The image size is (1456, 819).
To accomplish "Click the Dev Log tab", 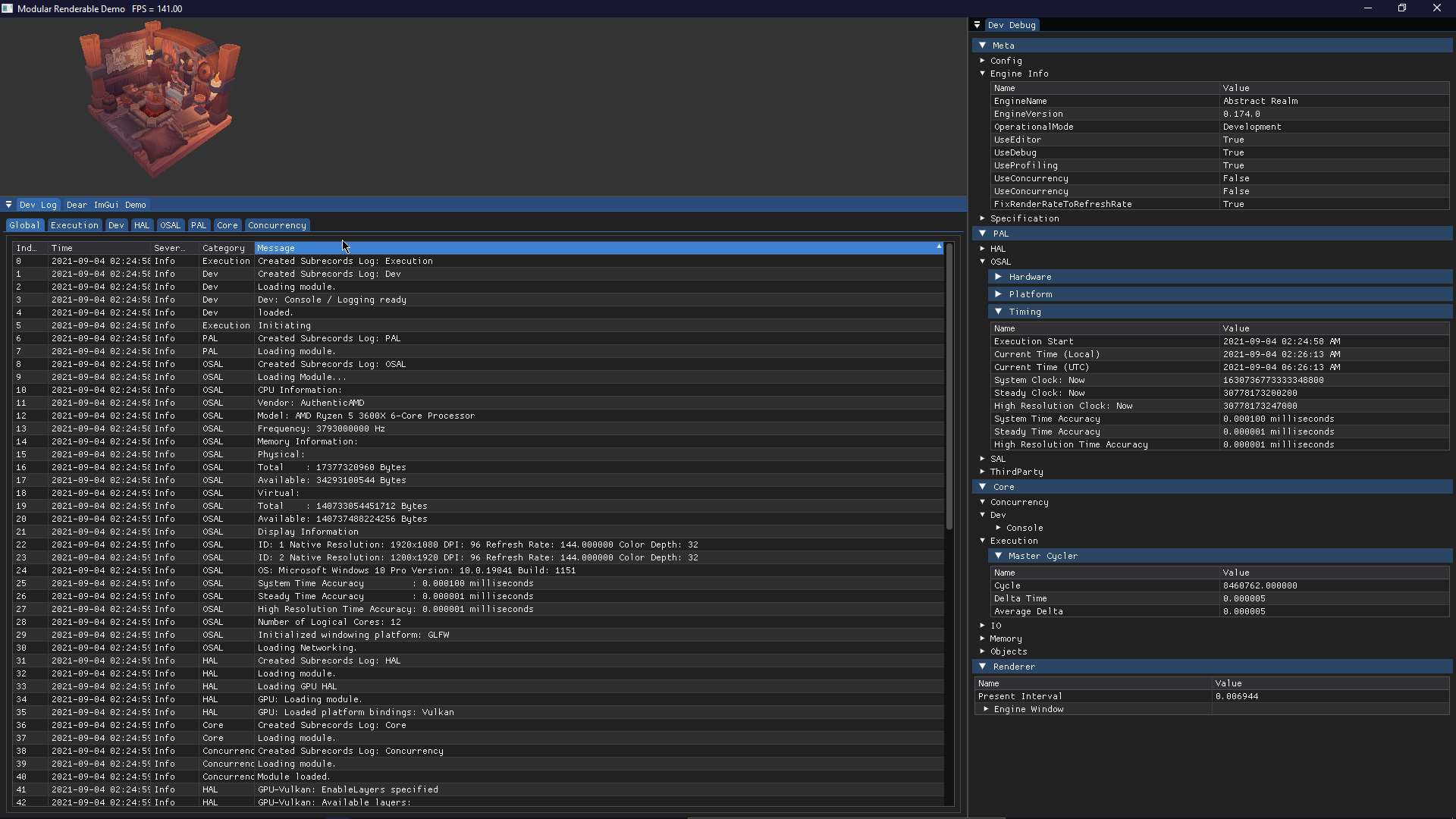I will point(38,205).
